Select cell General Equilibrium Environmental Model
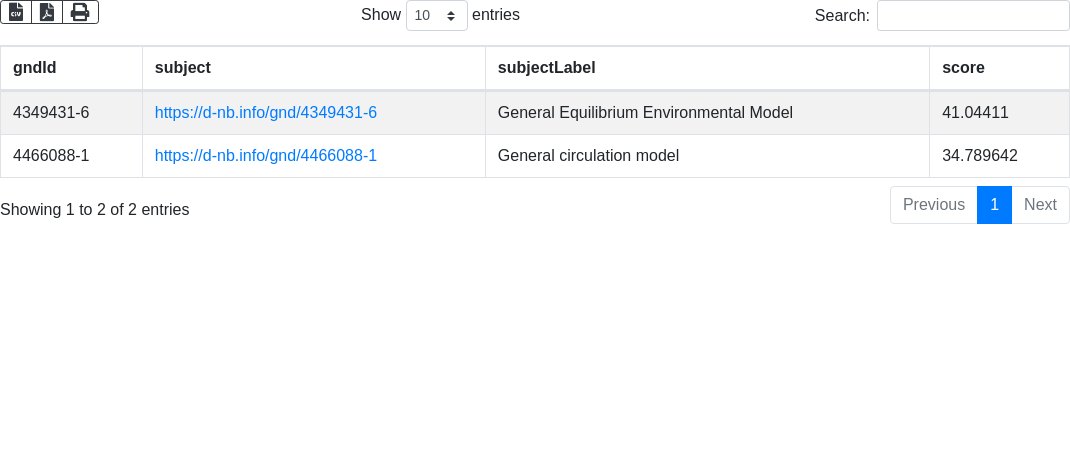 [707, 113]
